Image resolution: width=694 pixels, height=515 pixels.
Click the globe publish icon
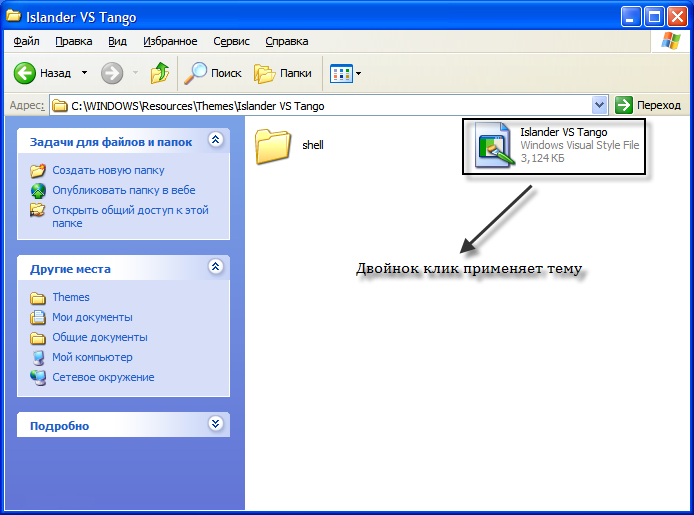coord(38,191)
